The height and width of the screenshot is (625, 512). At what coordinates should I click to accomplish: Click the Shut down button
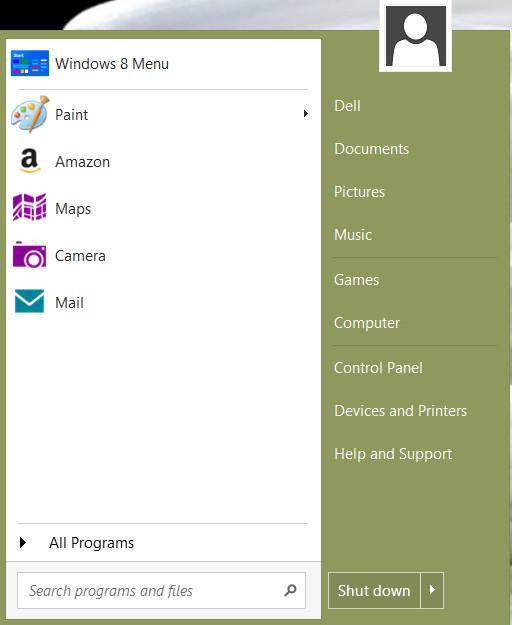click(x=374, y=590)
